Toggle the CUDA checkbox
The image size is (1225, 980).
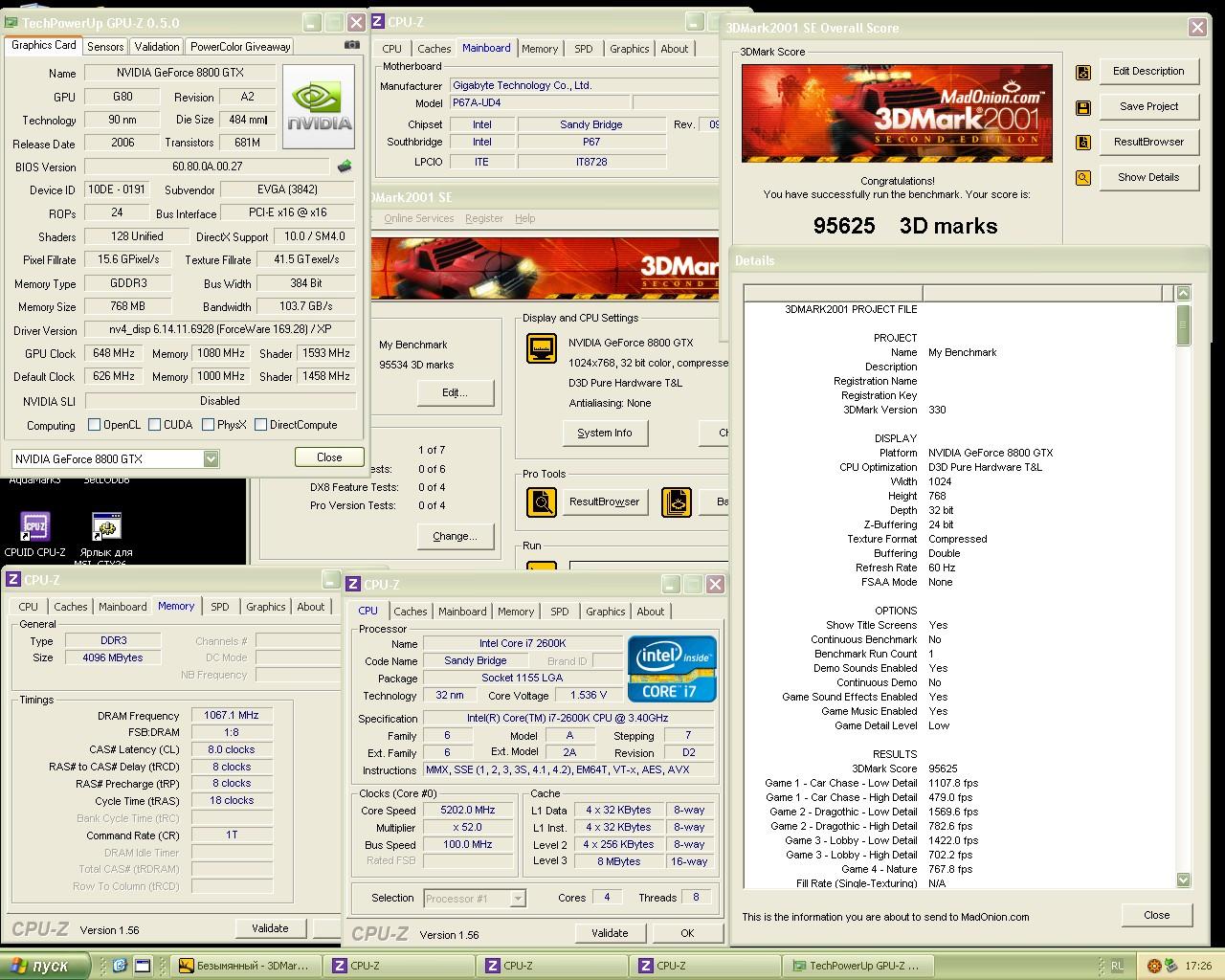(154, 424)
